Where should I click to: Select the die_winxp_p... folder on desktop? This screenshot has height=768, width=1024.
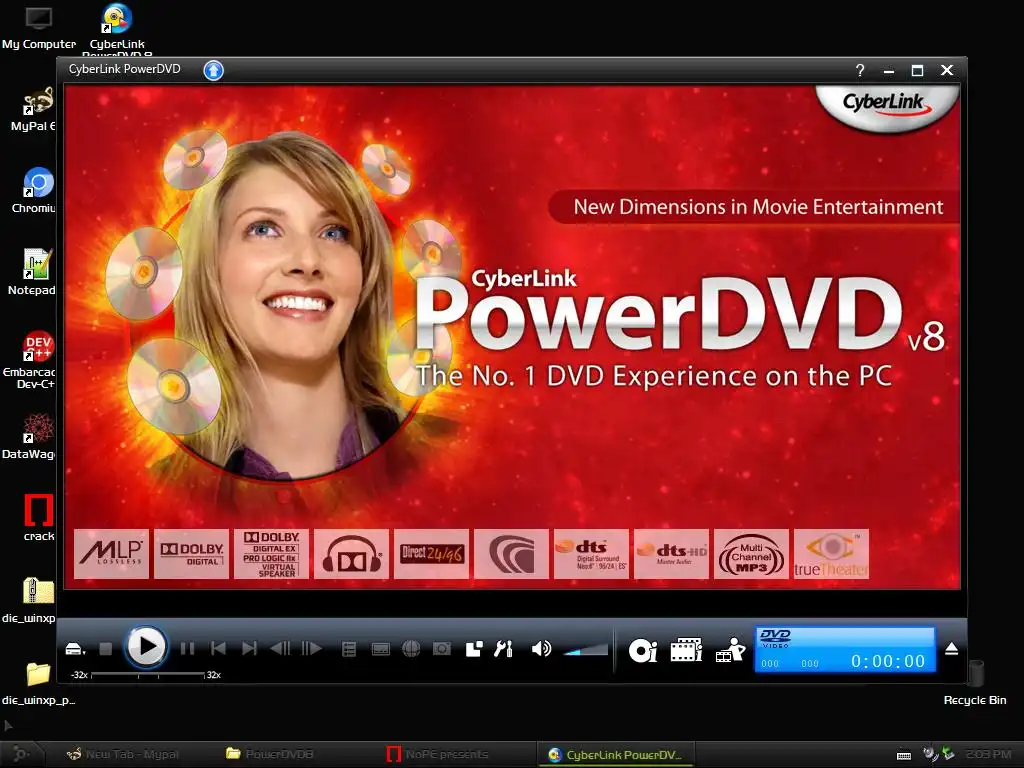38,683
